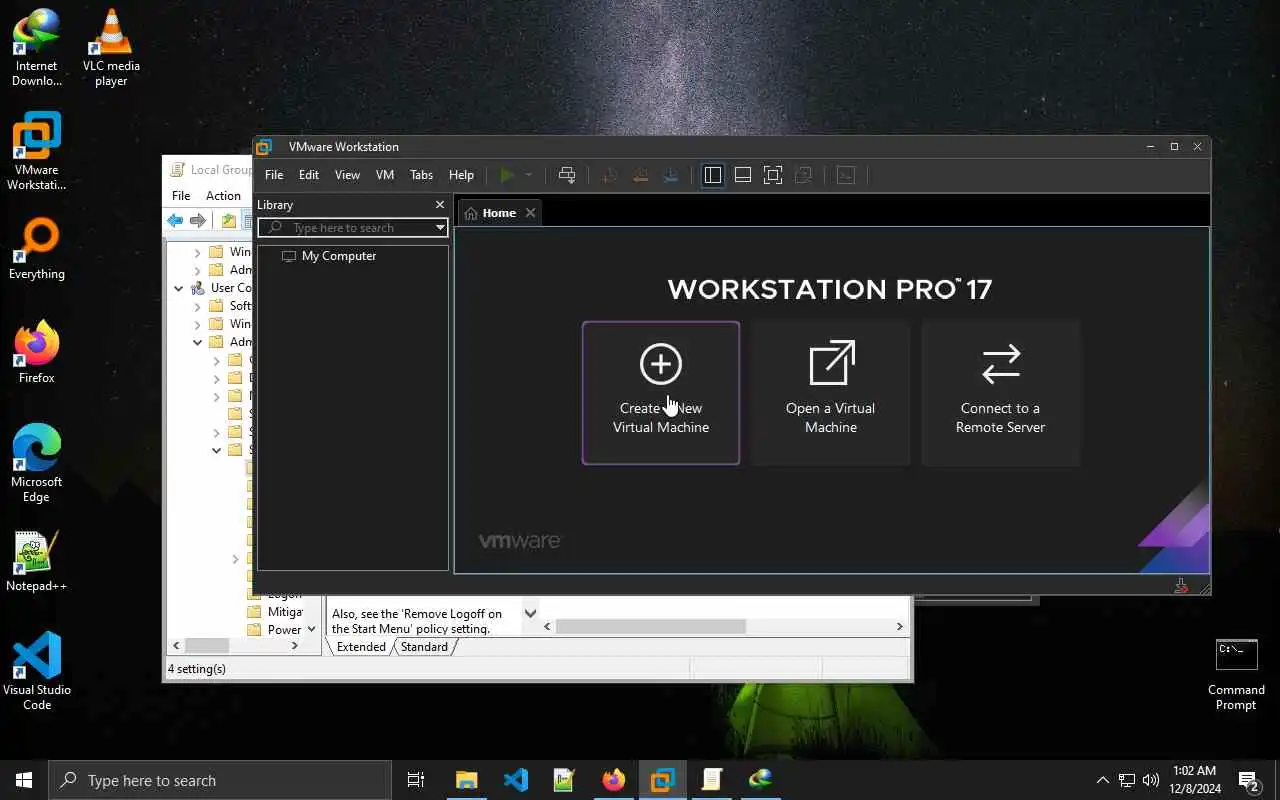1280x800 pixels.
Task: Click the Take Snapshot toolbar icon
Action: click(x=609, y=175)
